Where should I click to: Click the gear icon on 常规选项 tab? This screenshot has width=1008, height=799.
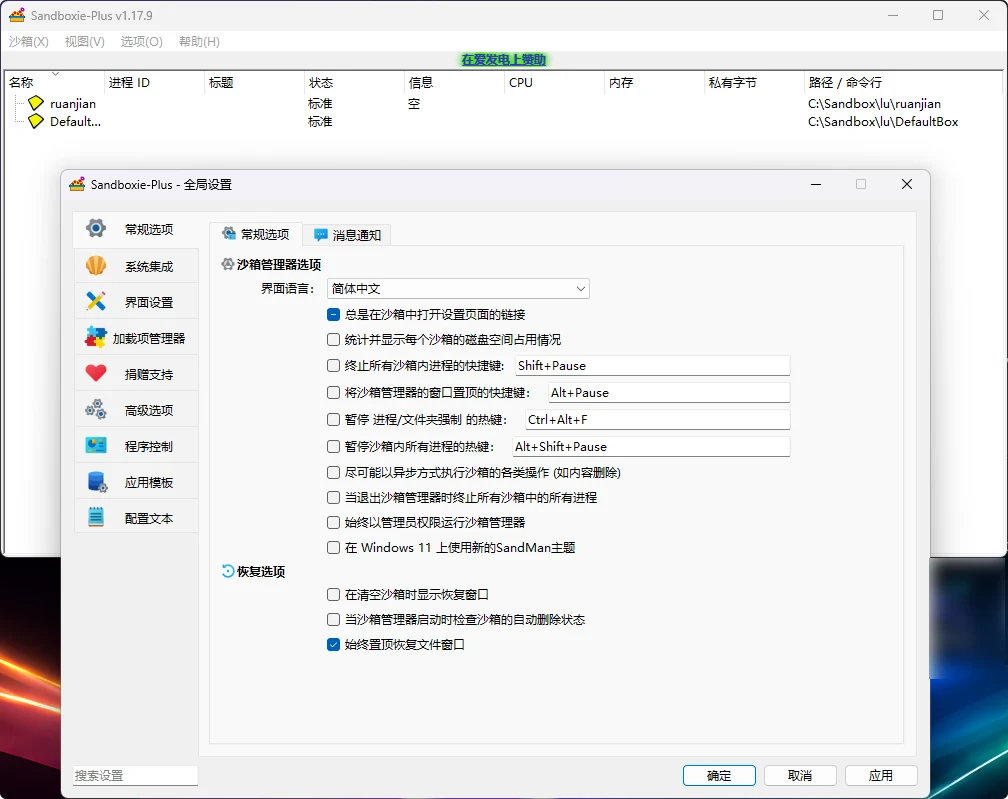(229, 233)
